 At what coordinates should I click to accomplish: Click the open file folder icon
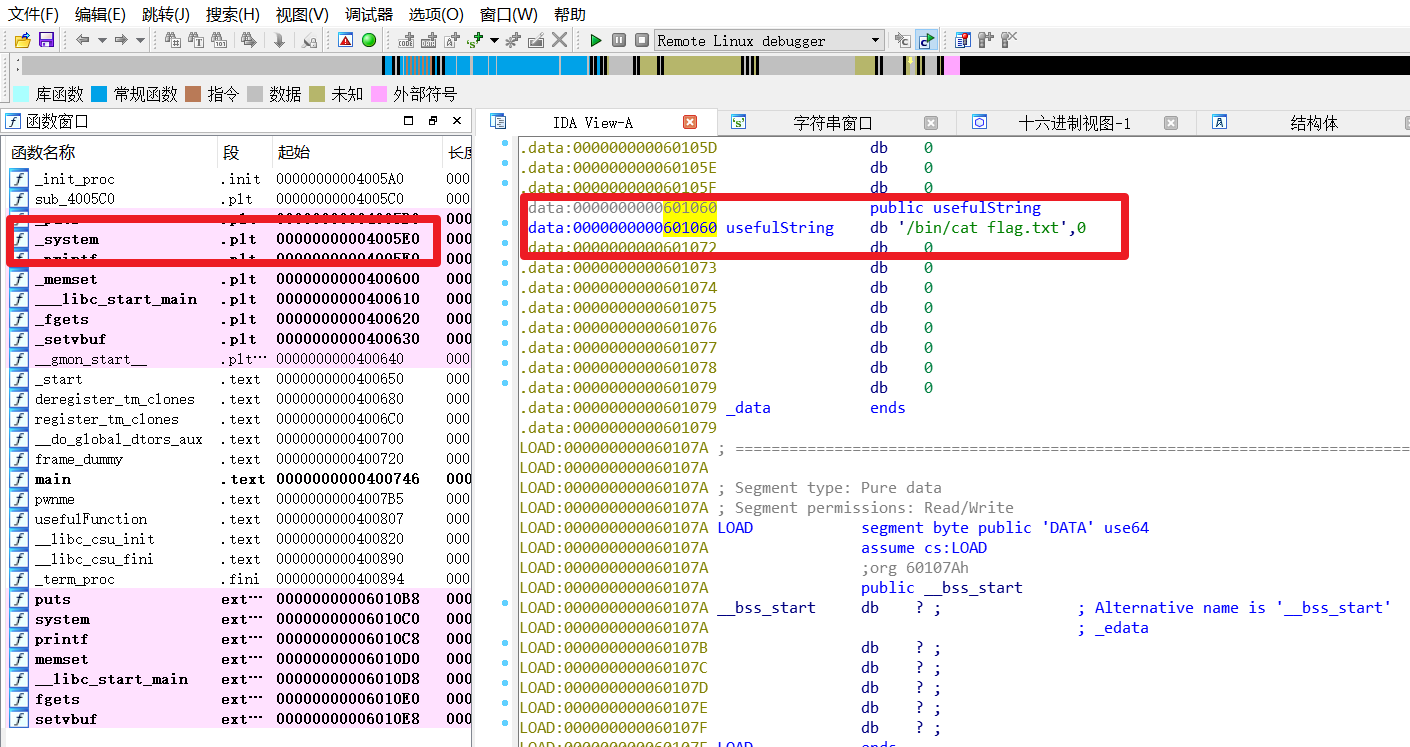click(22, 40)
